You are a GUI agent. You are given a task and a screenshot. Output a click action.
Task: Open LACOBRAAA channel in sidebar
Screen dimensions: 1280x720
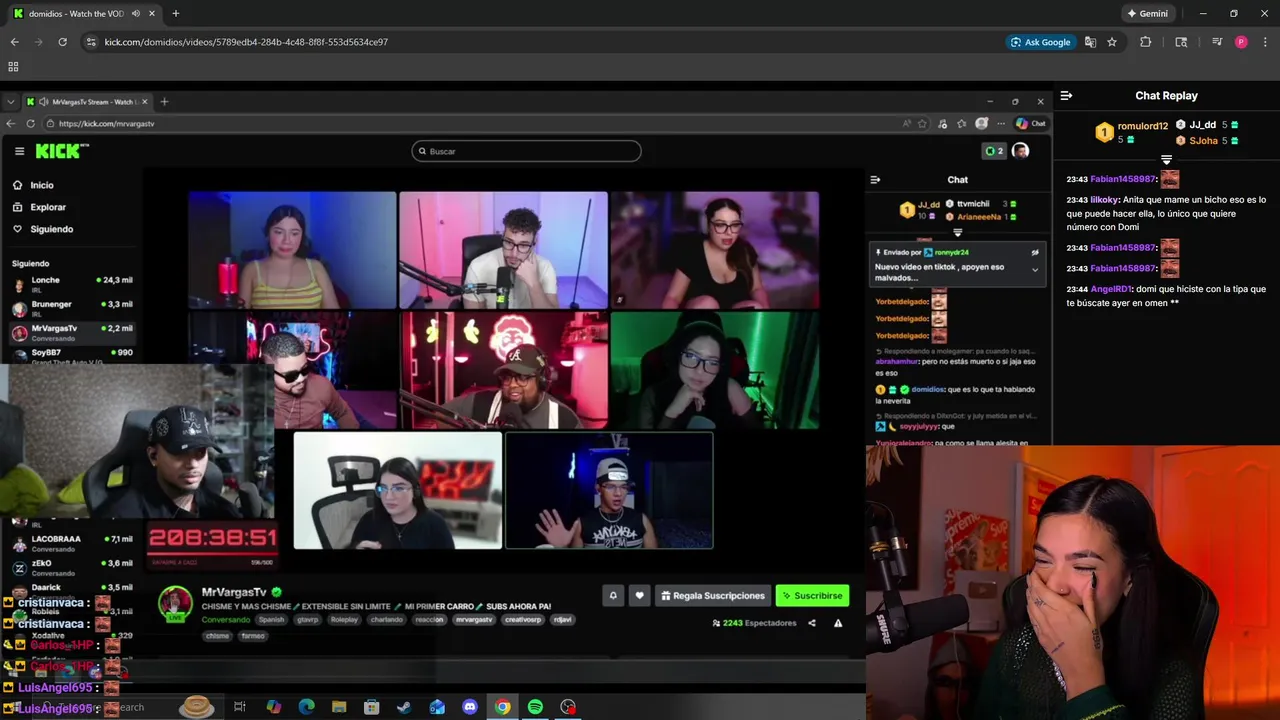tap(72, 543)
